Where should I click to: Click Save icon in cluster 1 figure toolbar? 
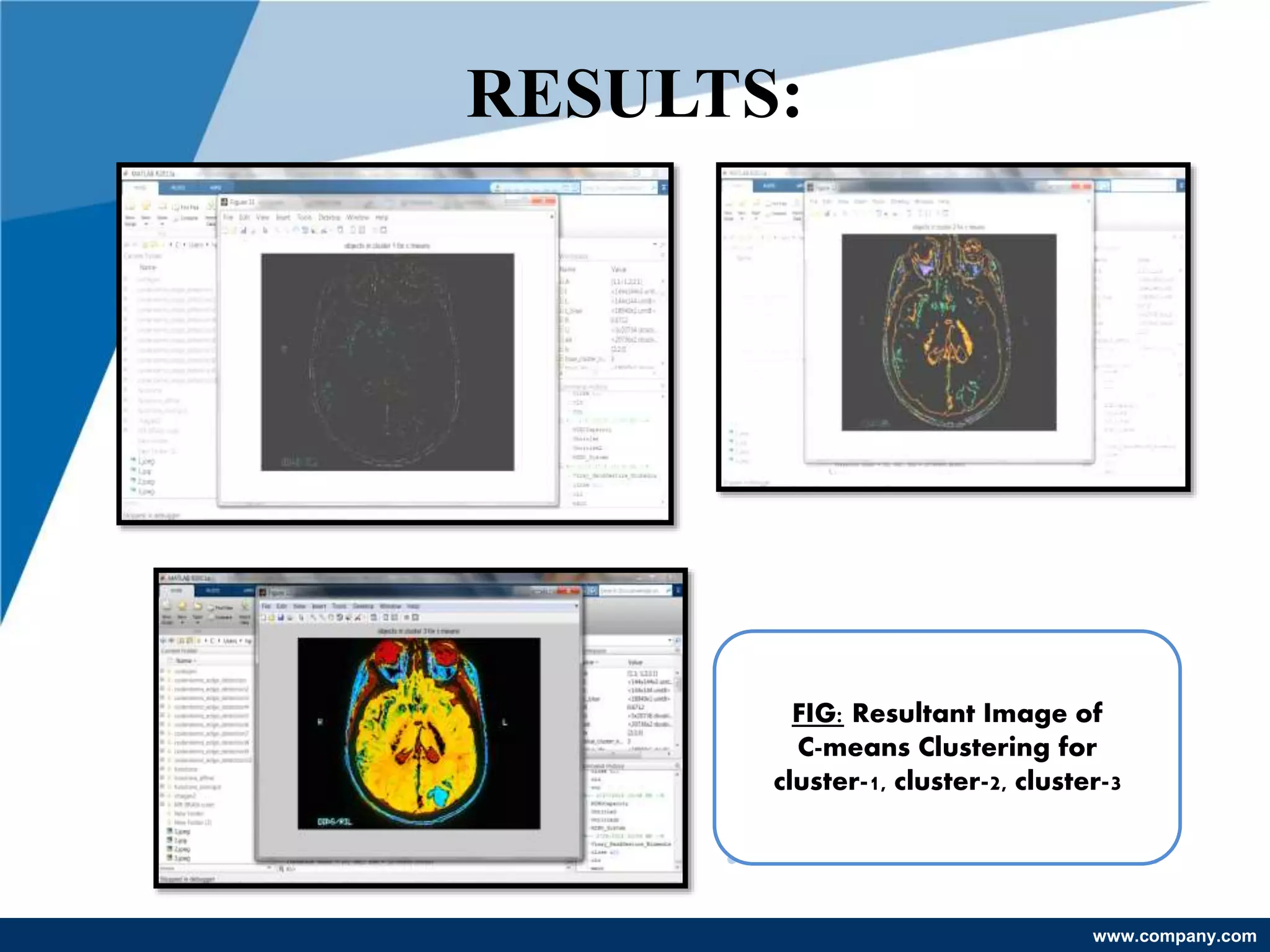point(243,231)
